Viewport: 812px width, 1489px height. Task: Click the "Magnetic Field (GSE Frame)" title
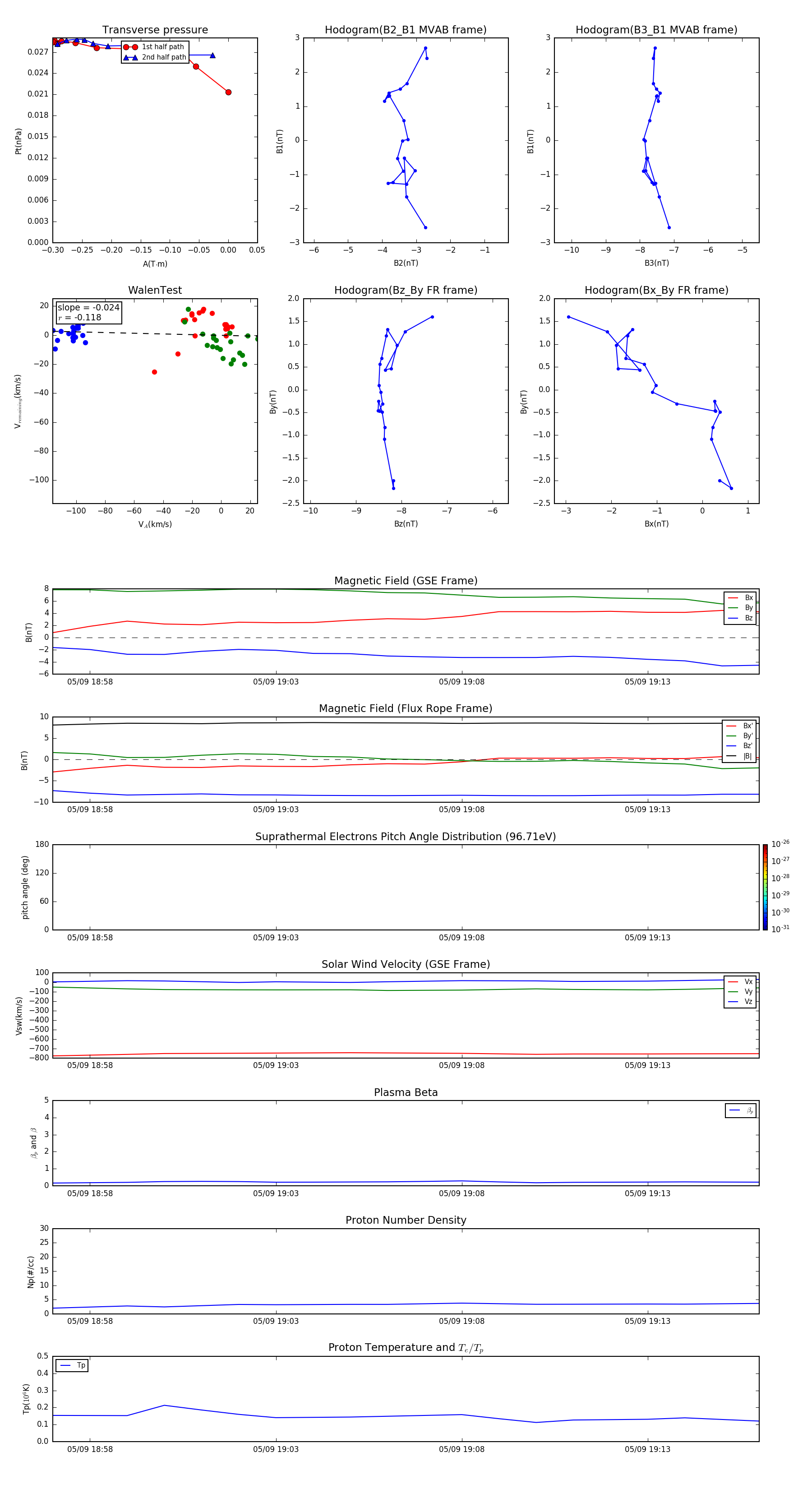click(406, 581)
